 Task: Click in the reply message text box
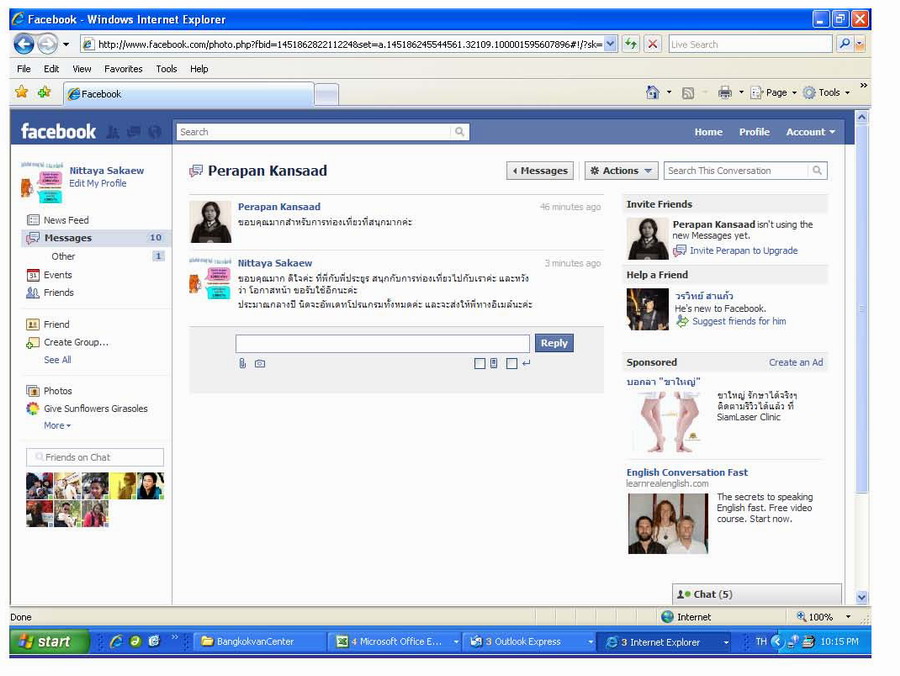(x=382, y=343)
